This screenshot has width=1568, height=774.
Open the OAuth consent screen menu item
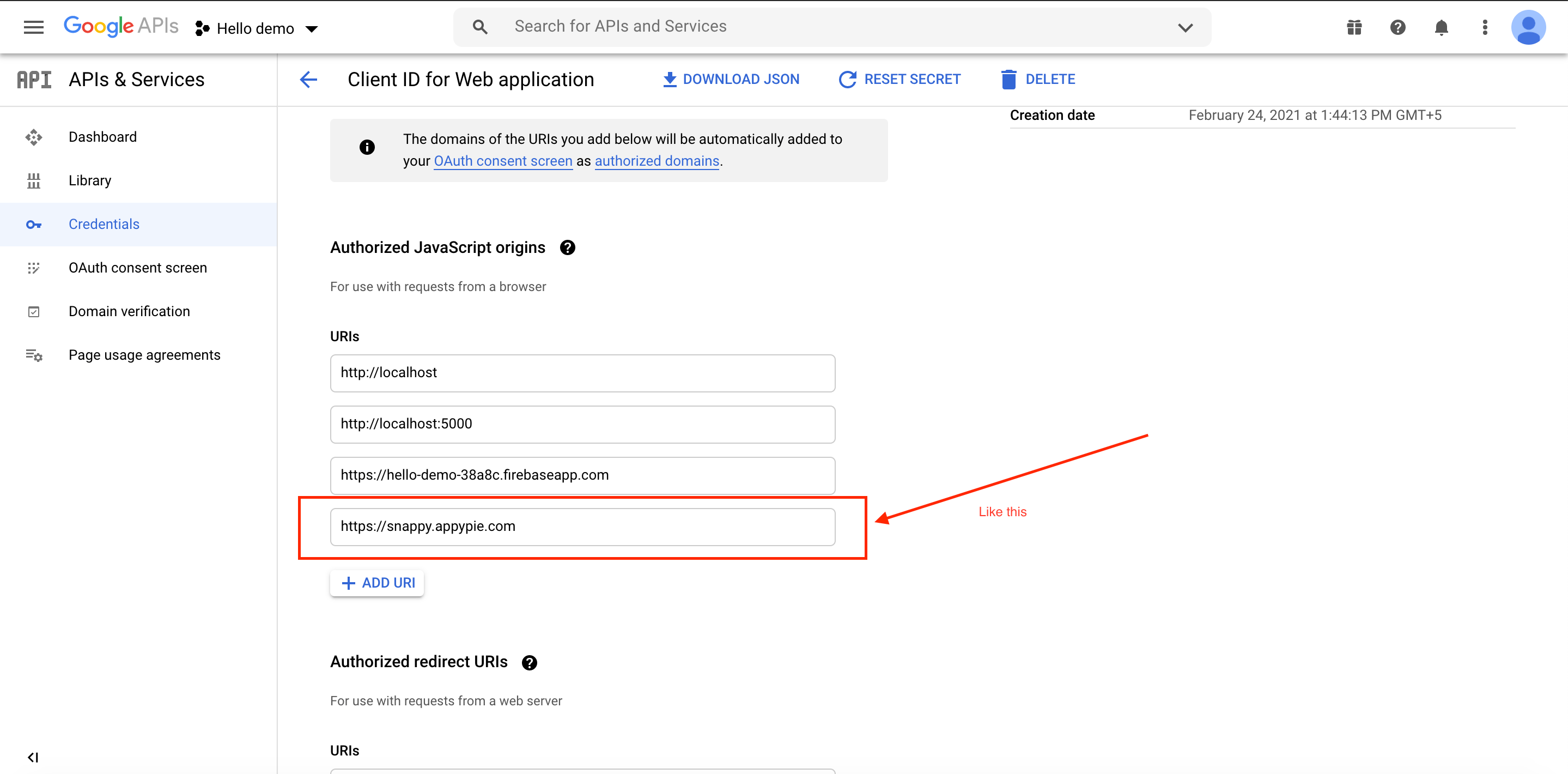point(137,268)
